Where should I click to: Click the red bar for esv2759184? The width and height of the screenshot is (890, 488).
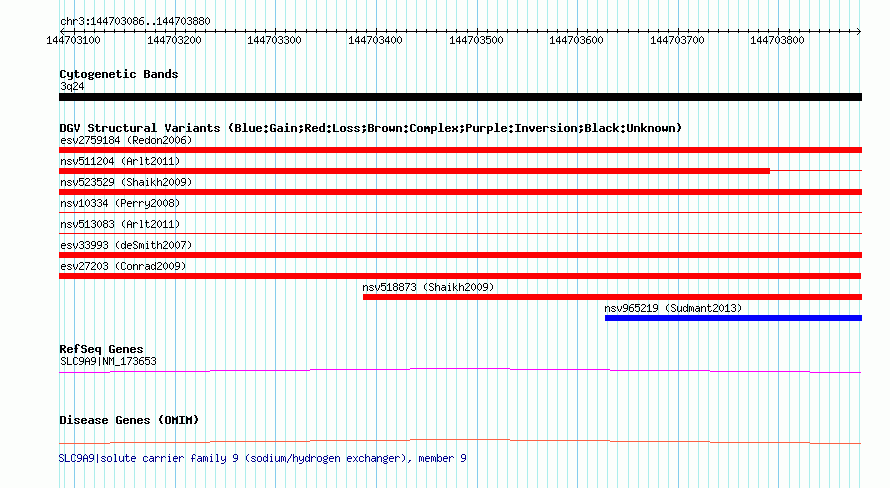click(460, 150)
